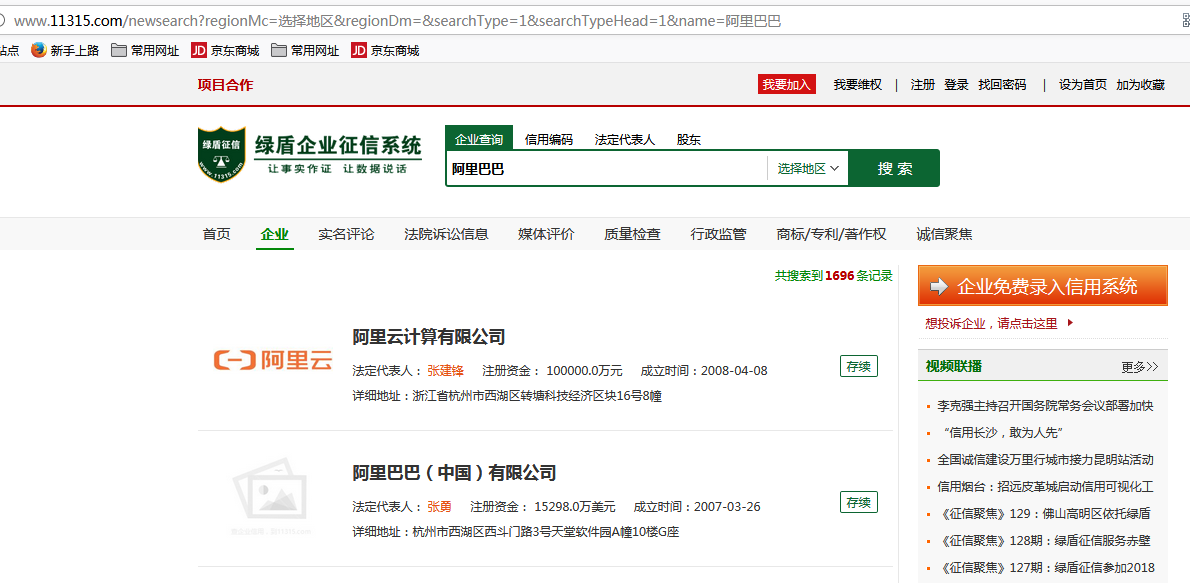Click the 注册 link
The height and width of the screenshot is (583, 1190).
click(923, 85)
